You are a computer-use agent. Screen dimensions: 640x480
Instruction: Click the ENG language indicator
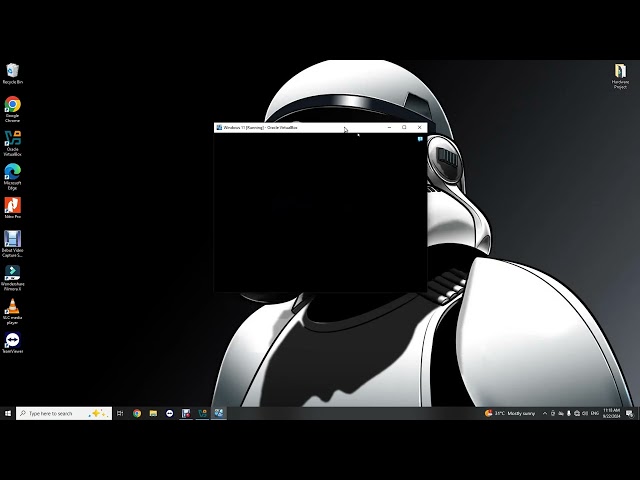tap(595, 413)
